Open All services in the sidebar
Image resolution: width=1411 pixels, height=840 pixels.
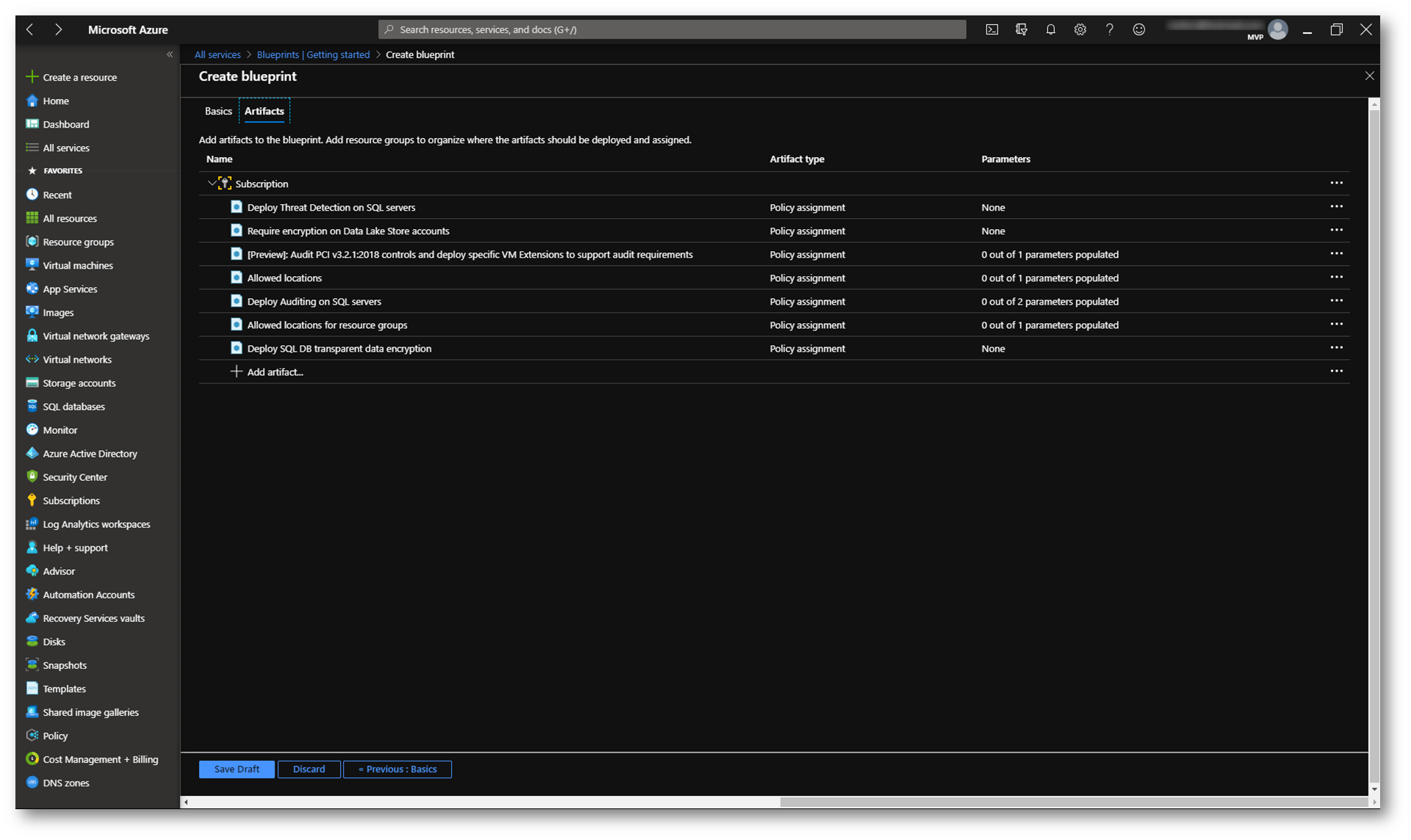click(58, 148)
